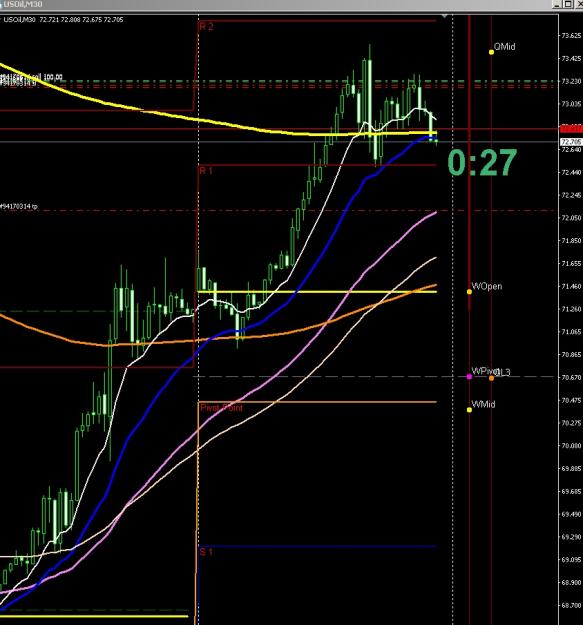Click the red price tag on the price scale
The image size is (583, 625).
(571, 129)
